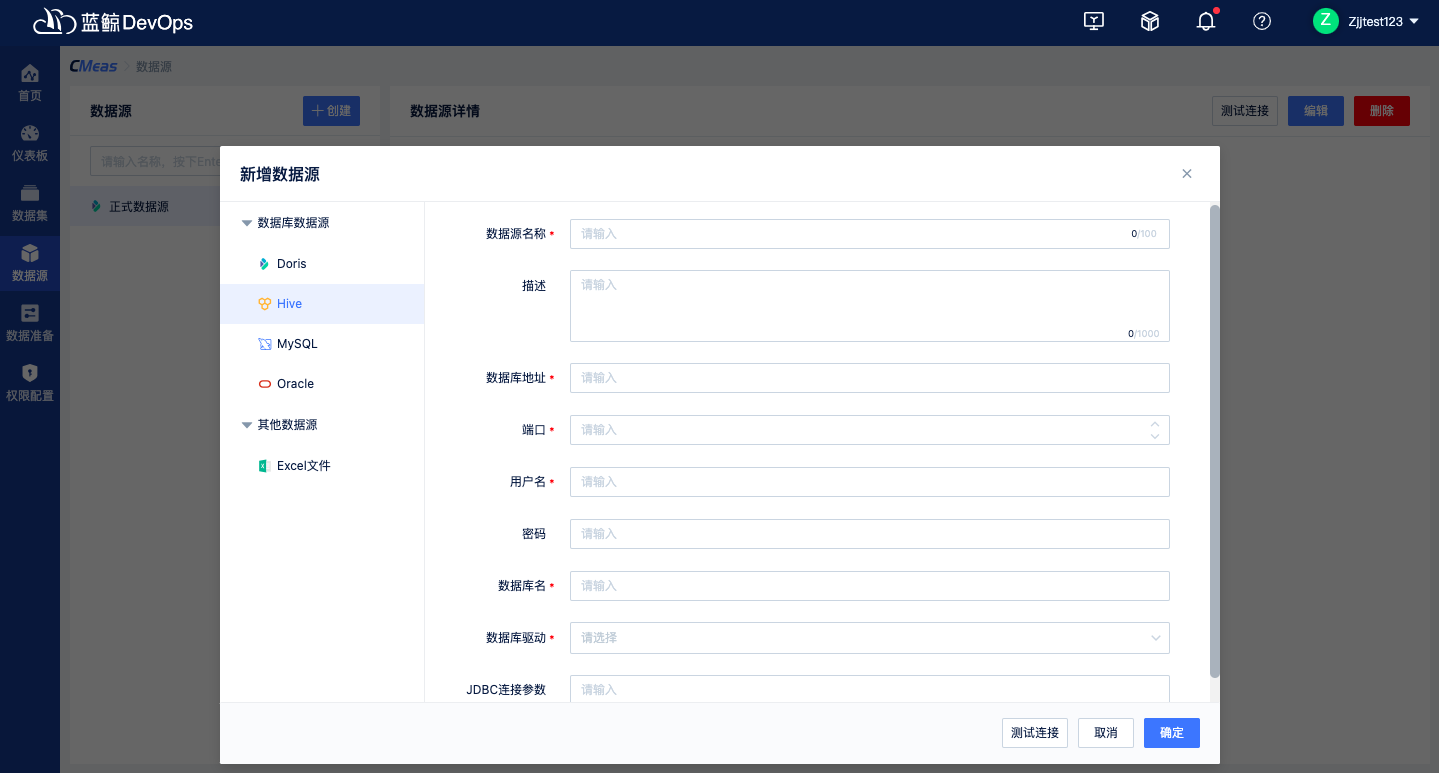
Task: Select 正式数据源 in the data source list
Action: point(145,207)
